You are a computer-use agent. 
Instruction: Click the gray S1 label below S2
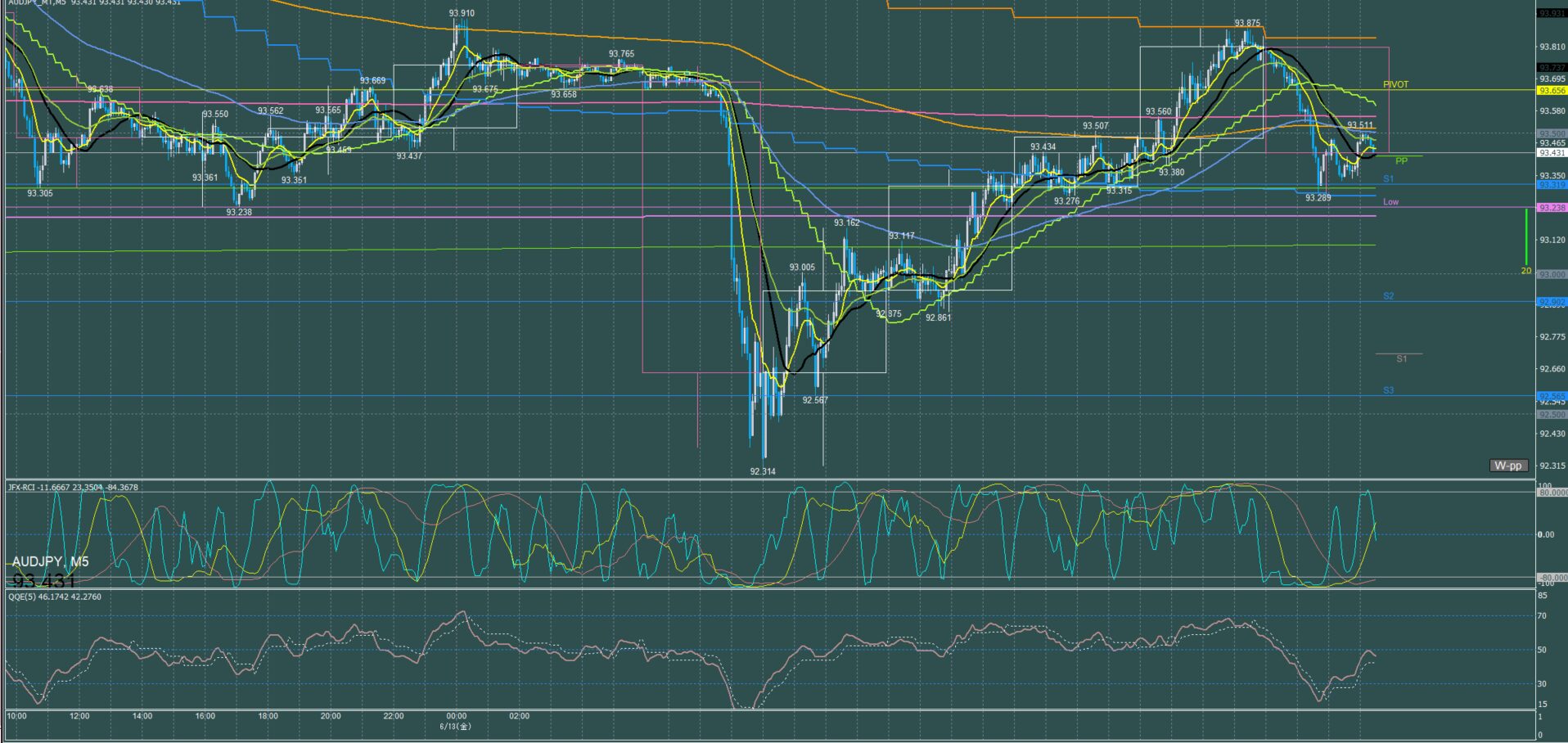[1401, 359]
